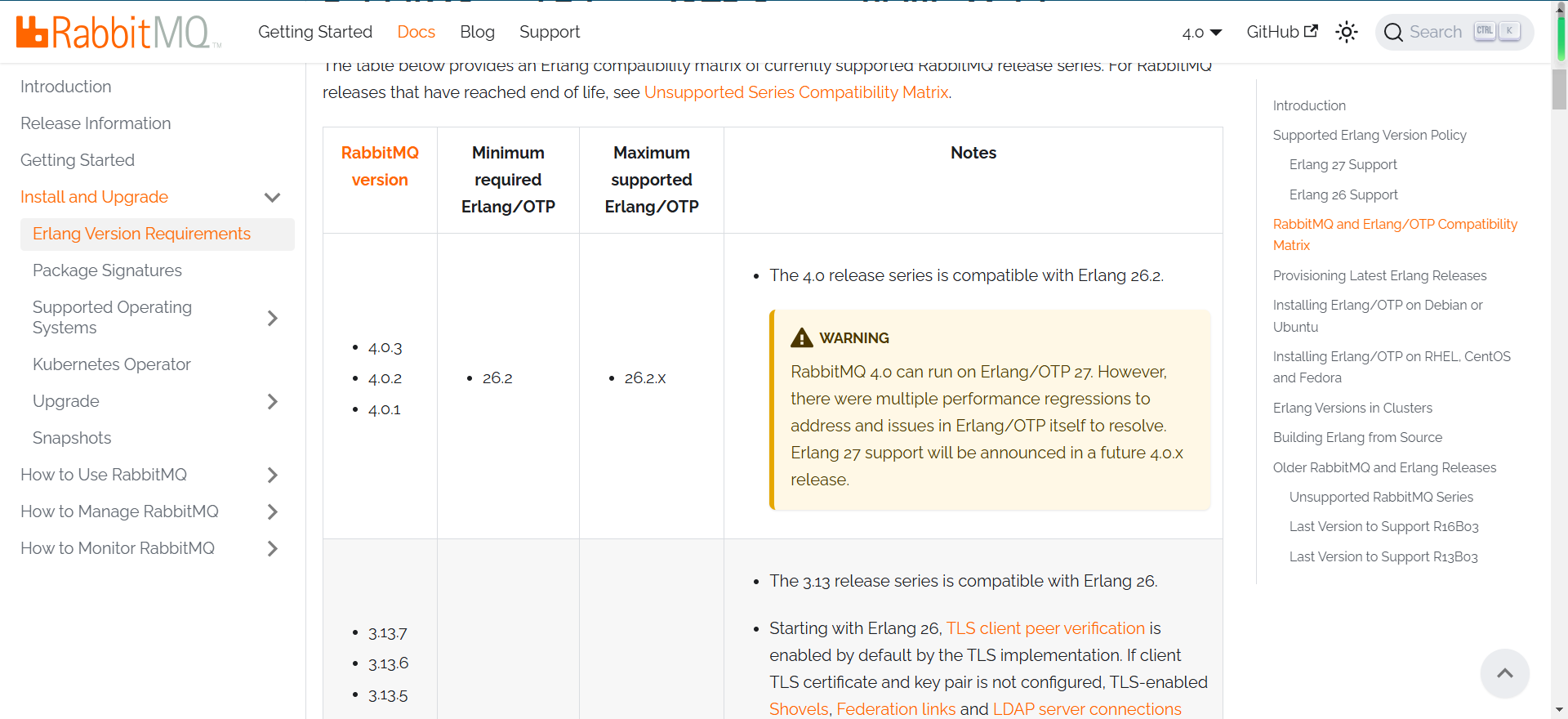Open the Blog page
1568x719 pixels.
click(x=477, y=32)
